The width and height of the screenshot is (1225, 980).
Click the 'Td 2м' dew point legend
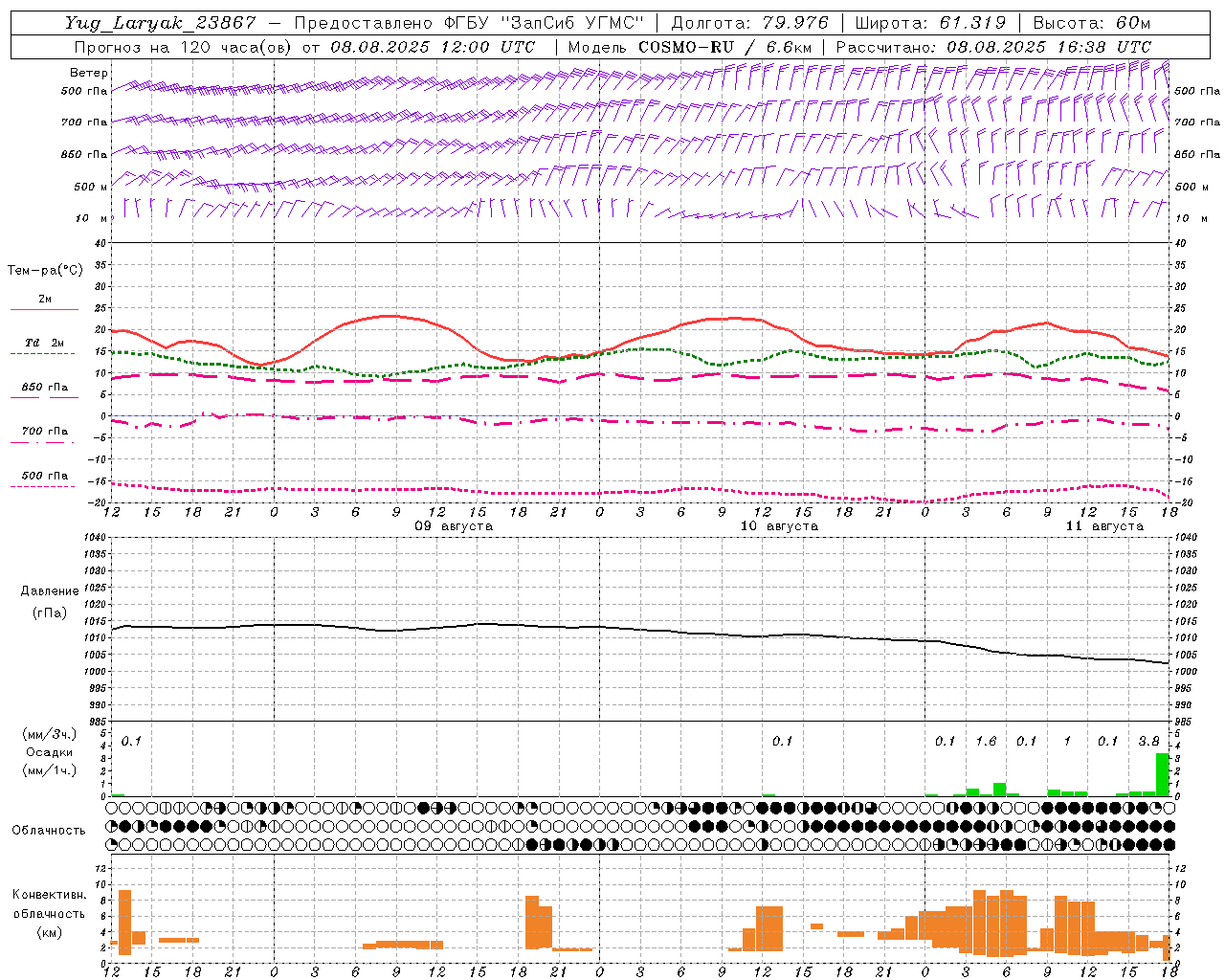(45, 343)
